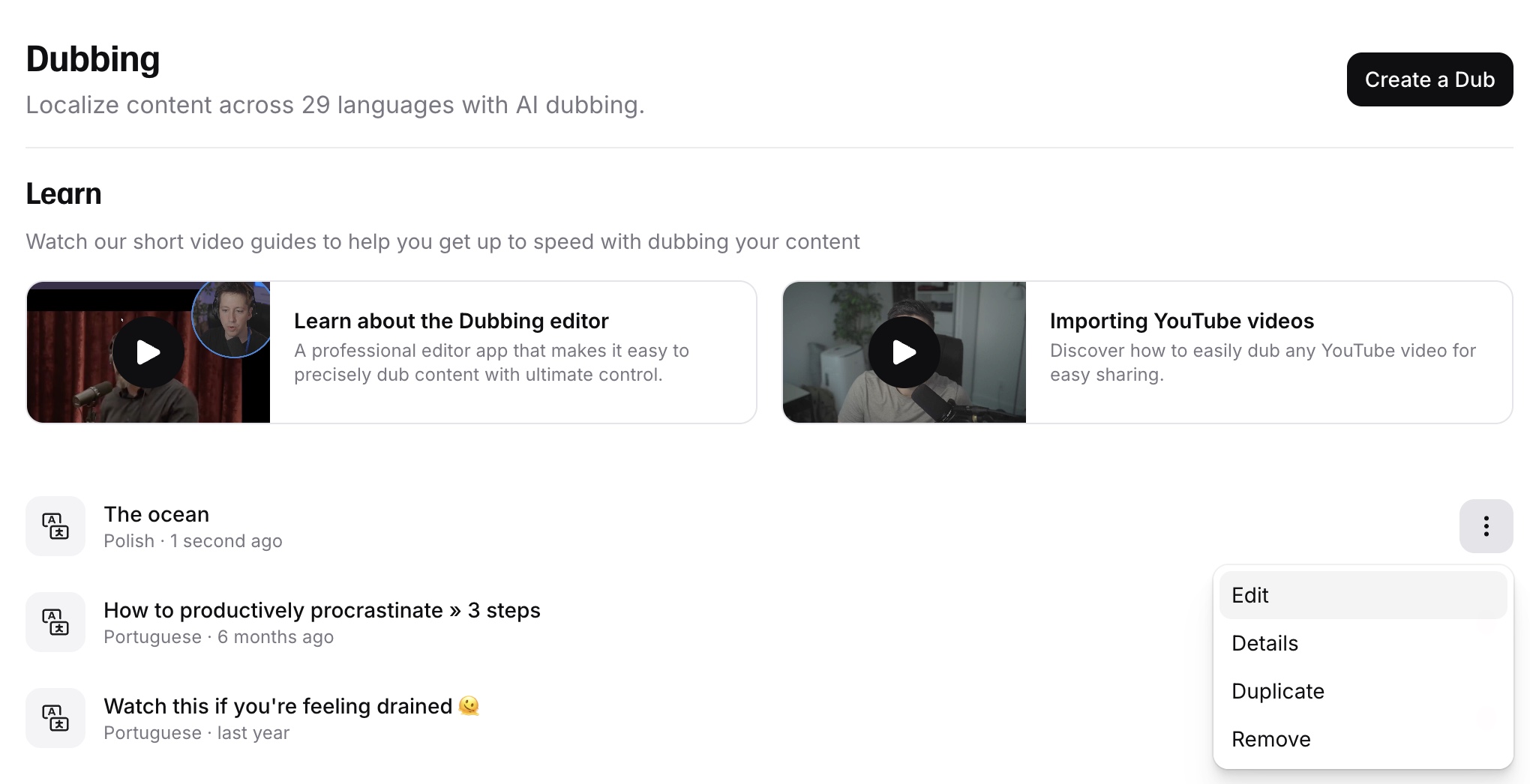Choose Details in the options menu
The image size is (1530, 784).
[x=1264, y=643]
